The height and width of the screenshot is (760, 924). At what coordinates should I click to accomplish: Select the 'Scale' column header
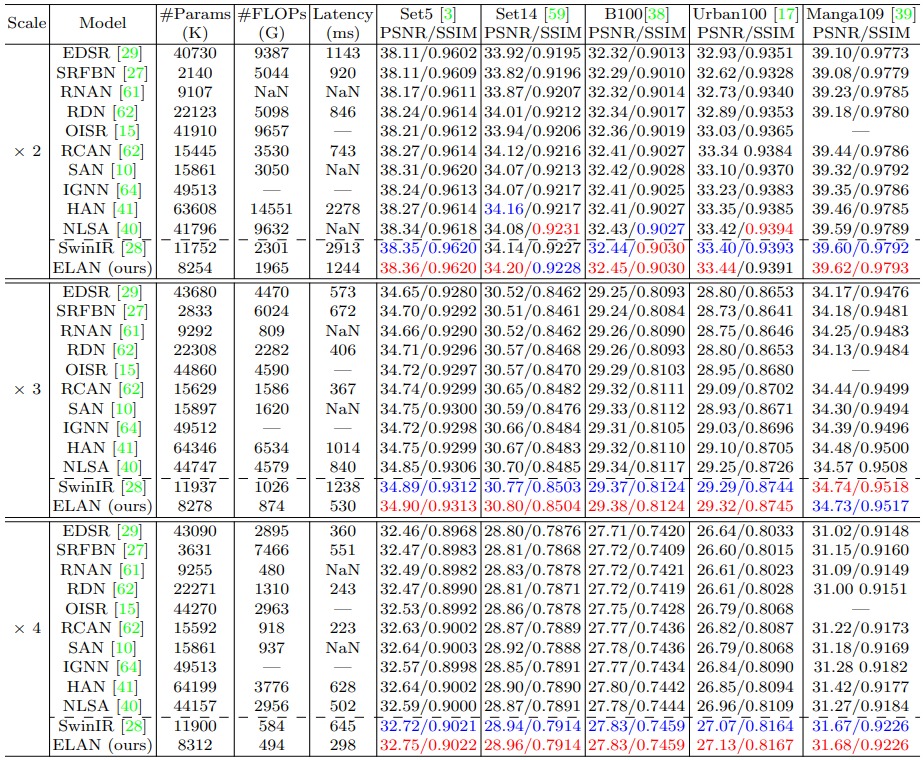[x=26, y=23]
